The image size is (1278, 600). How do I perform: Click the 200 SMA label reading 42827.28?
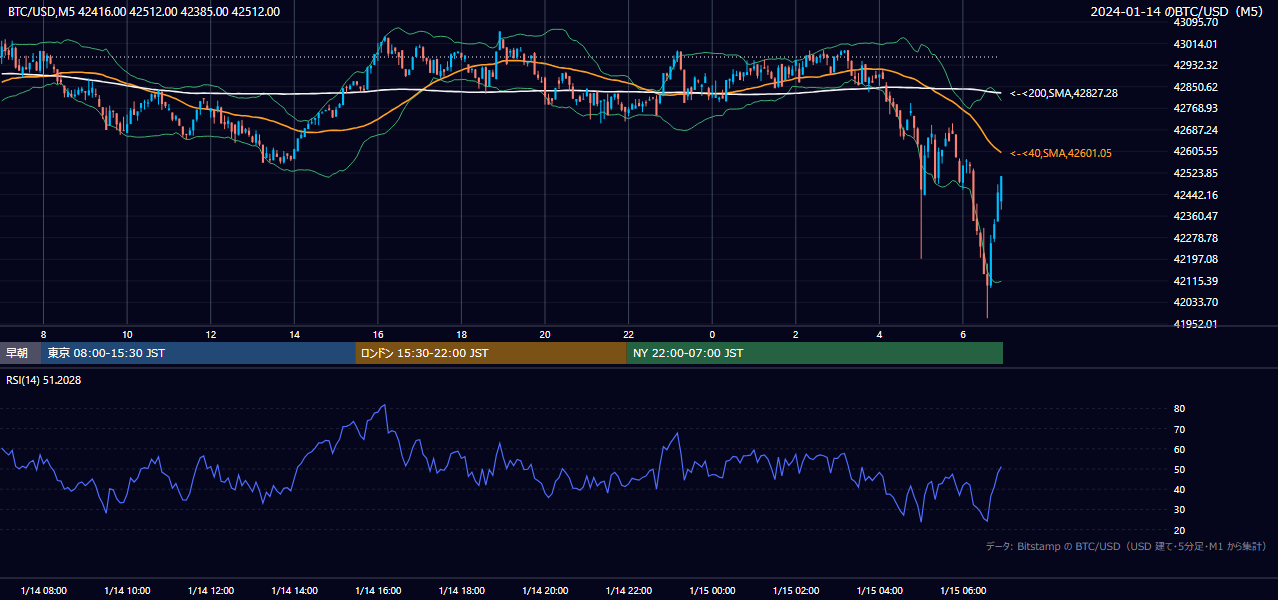click(x=1064, y=93)
